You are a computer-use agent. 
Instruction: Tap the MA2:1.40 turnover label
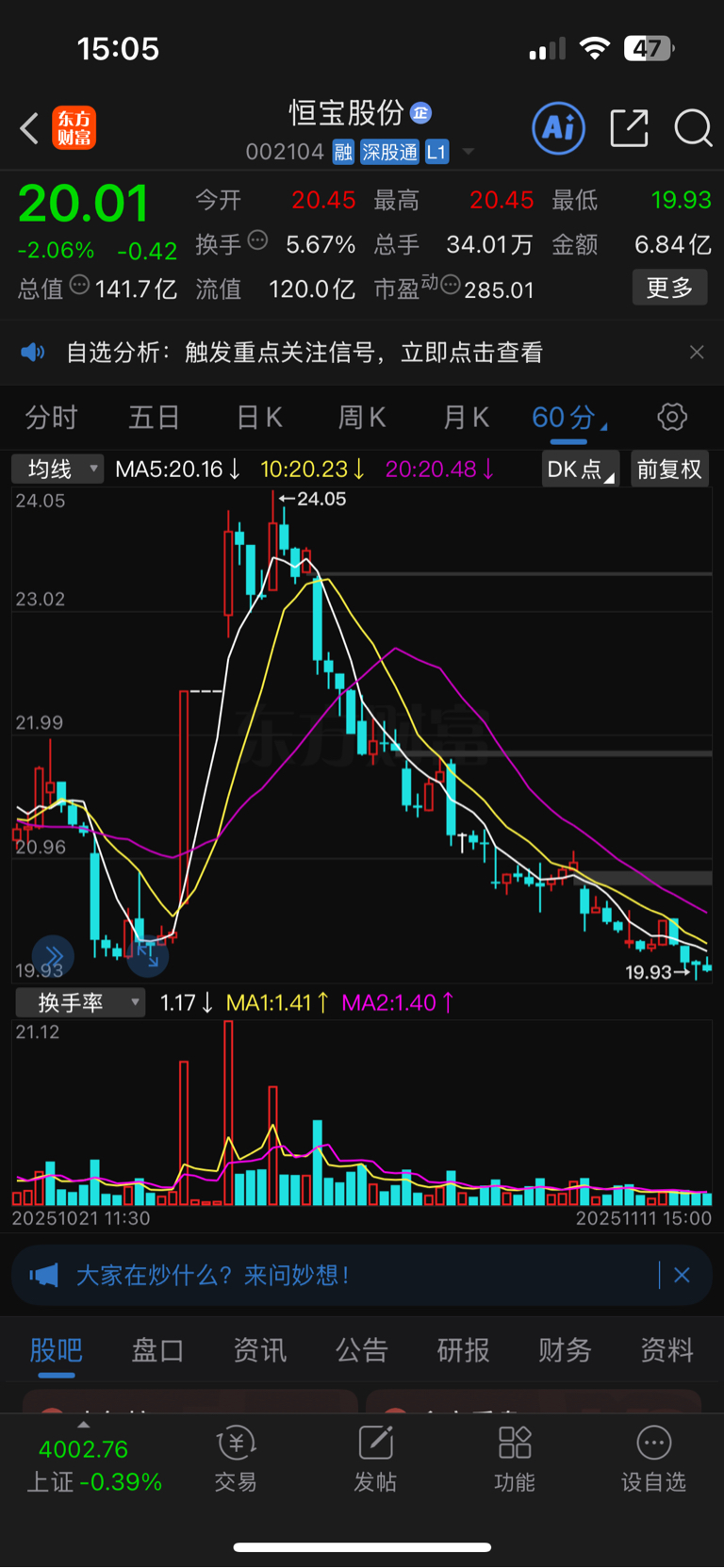397,1002
